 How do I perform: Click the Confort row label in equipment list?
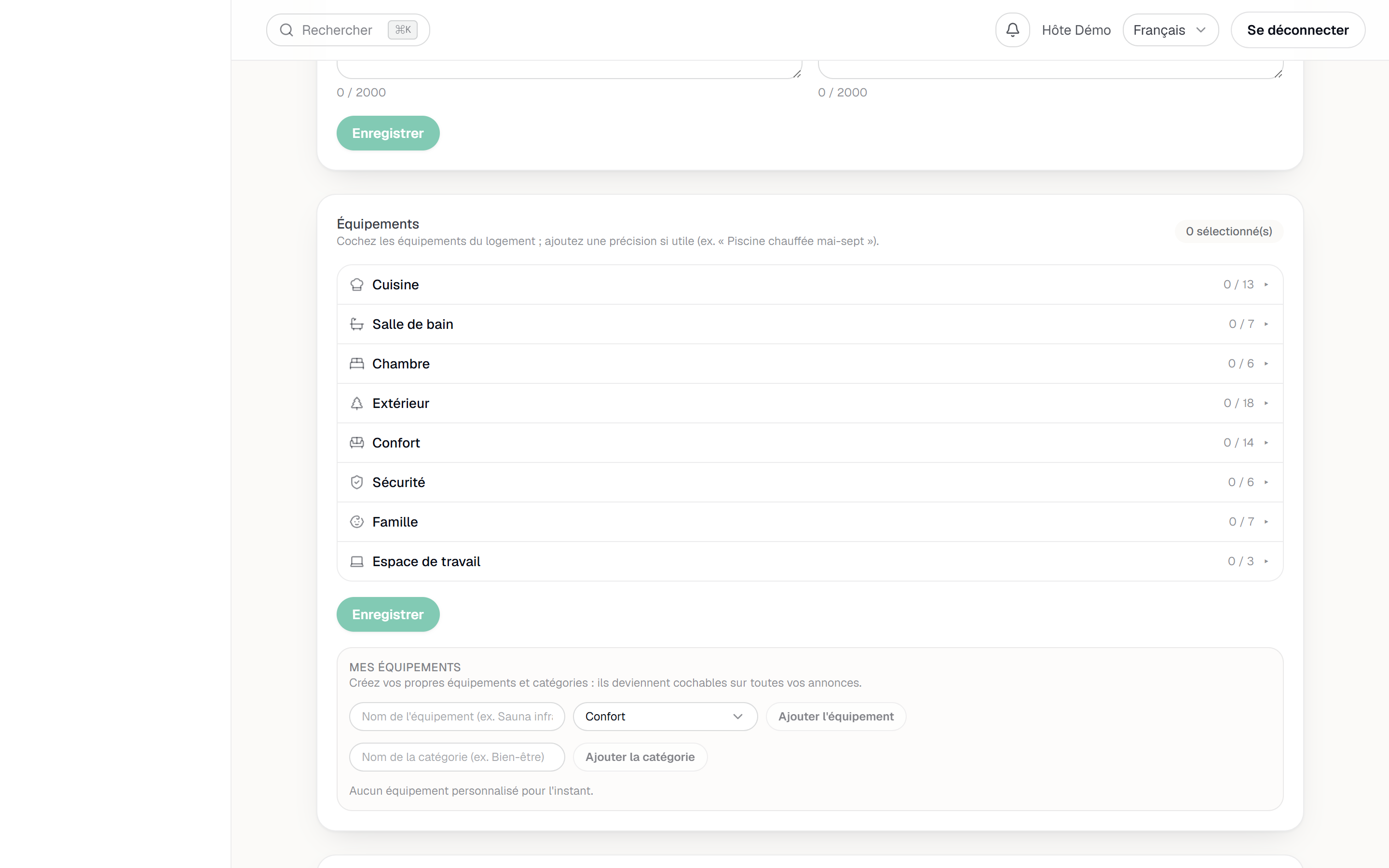tap(396, 443)
